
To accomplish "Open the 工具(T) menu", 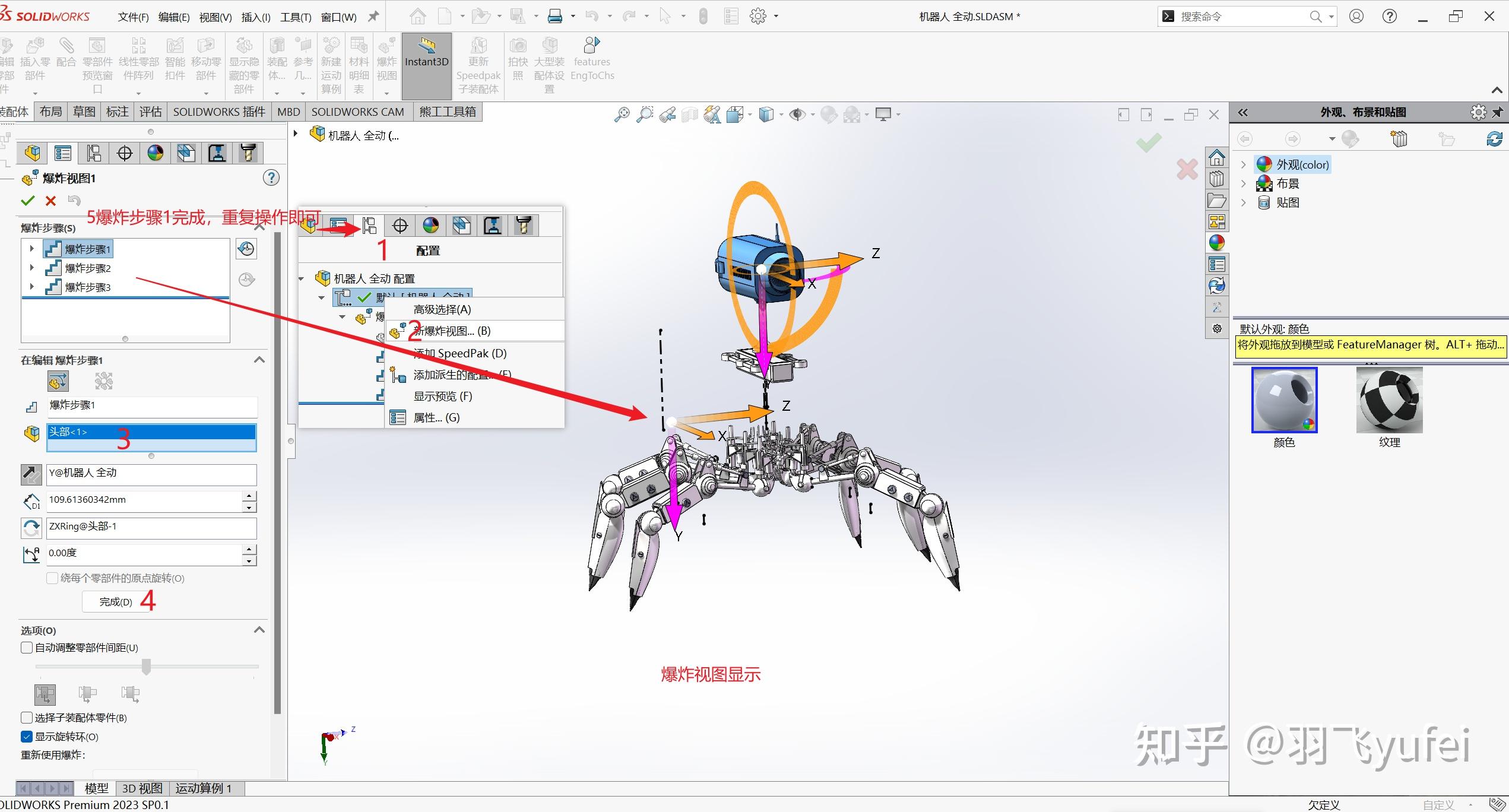I will [296, 17].
